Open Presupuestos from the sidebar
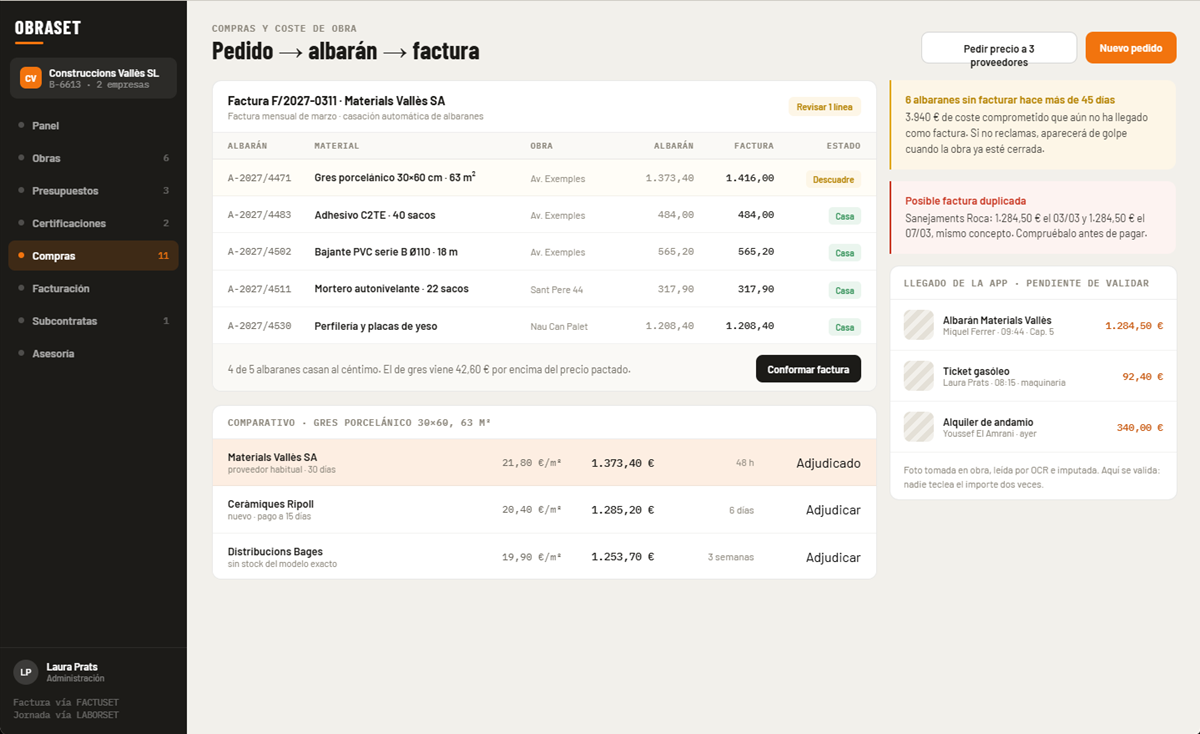 point(93,191)
